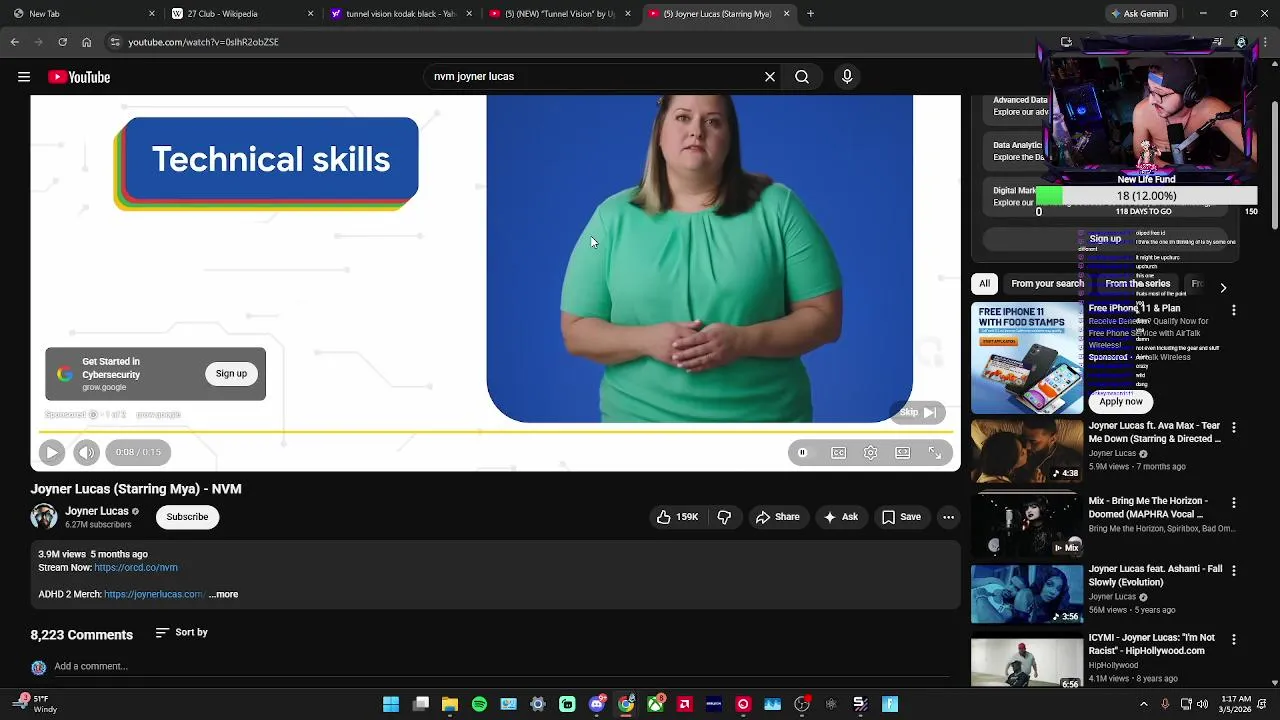
Task: Open Xbox app from the taskbar
Action: (655, 705)
